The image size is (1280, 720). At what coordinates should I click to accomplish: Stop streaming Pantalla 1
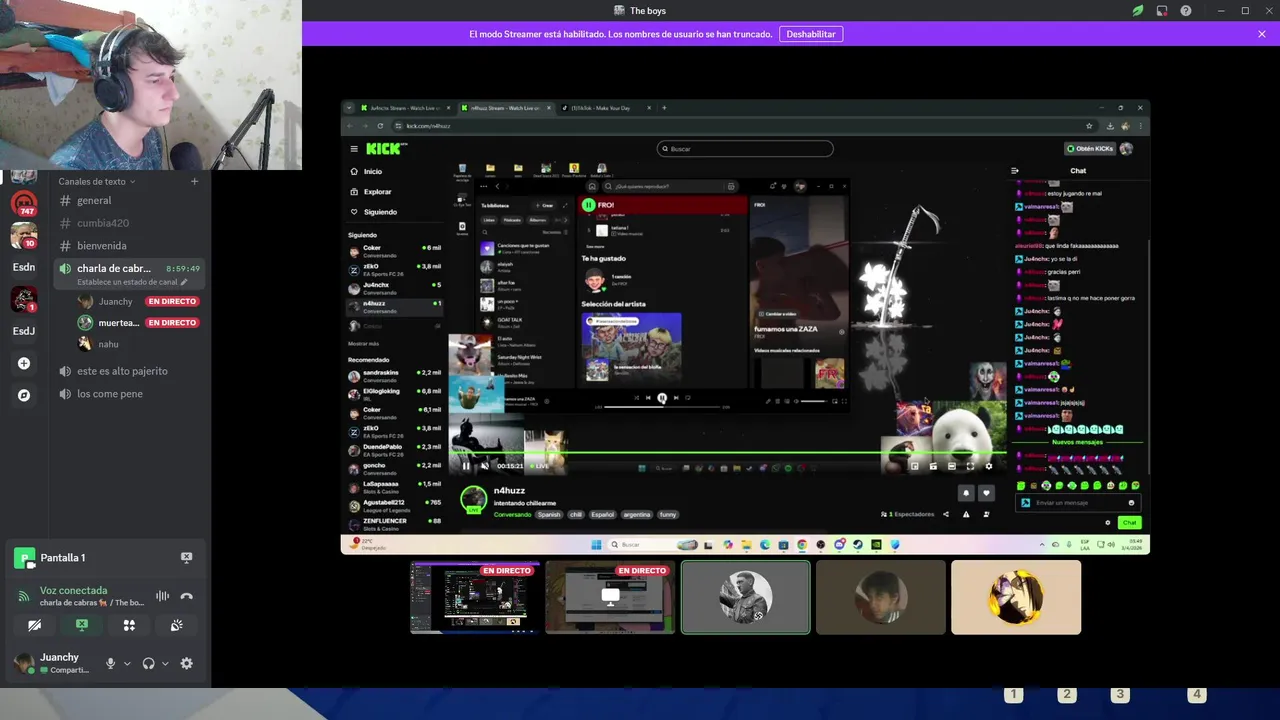pos(186,558)
